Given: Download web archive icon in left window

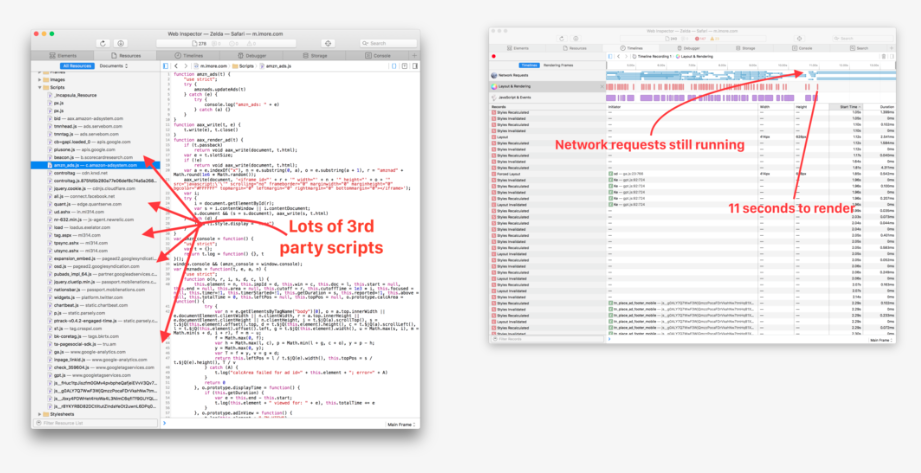Looking at the screenshot, I should 120,43.
